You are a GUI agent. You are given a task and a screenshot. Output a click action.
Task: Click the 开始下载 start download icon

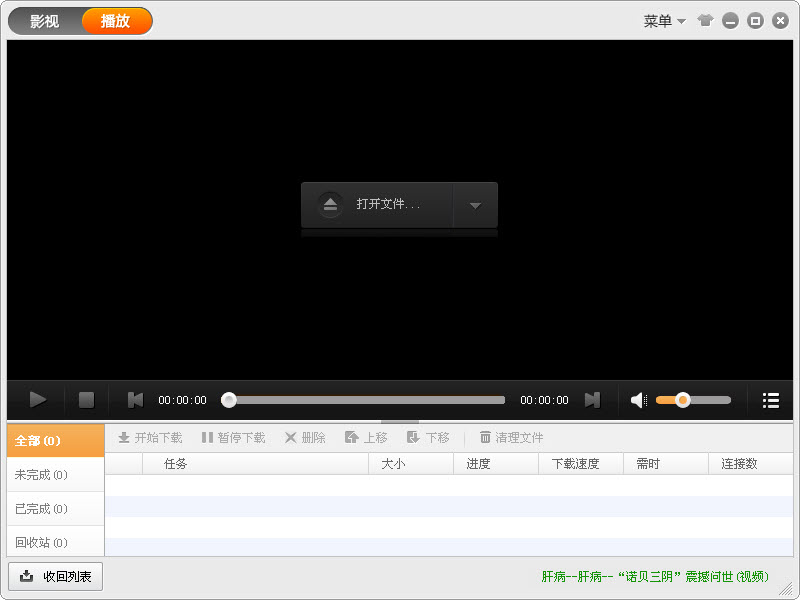click(x=150, y=437)
